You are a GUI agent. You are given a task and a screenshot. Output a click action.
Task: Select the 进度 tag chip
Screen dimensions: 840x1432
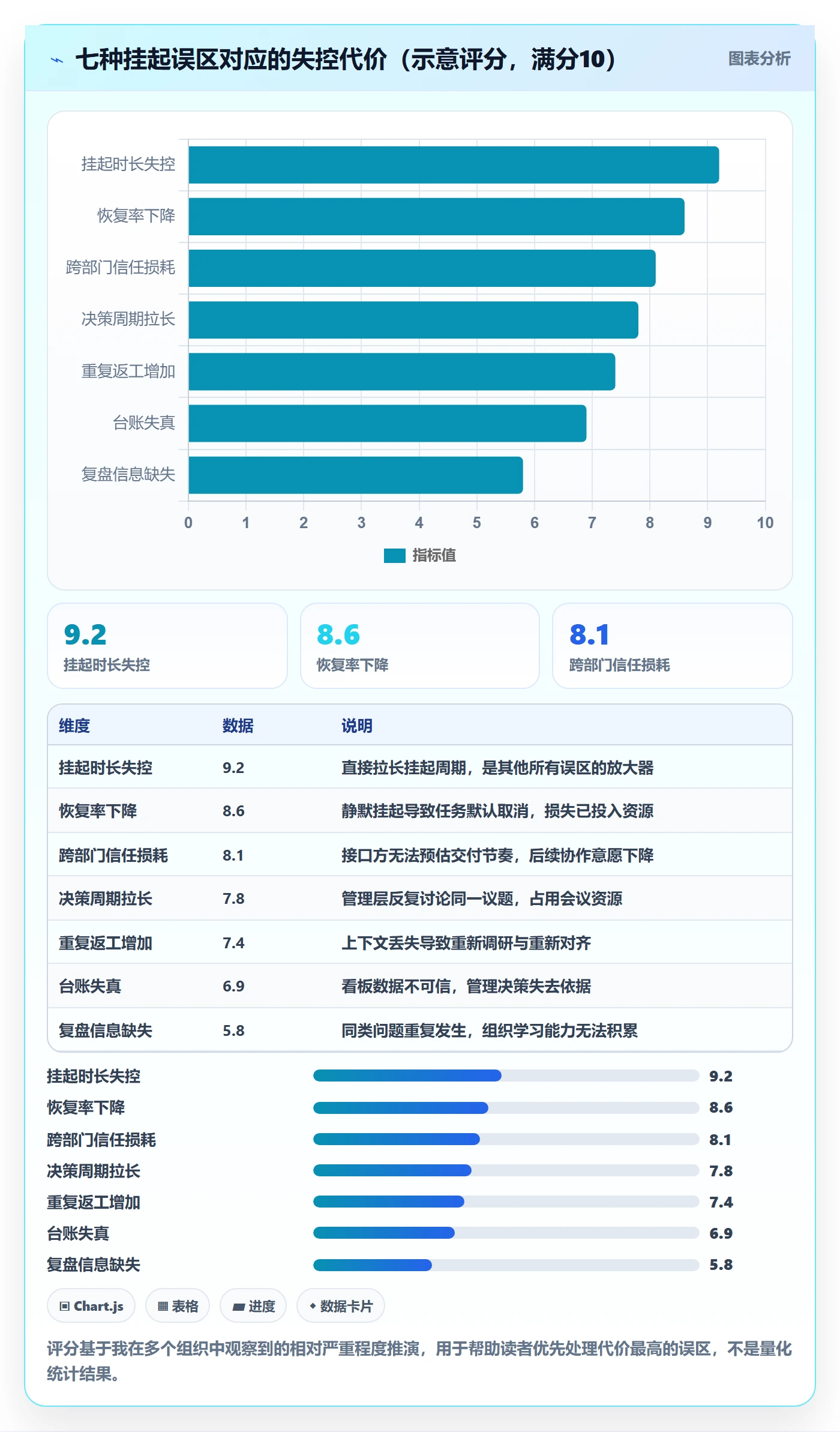click(x=253, y=1306)
